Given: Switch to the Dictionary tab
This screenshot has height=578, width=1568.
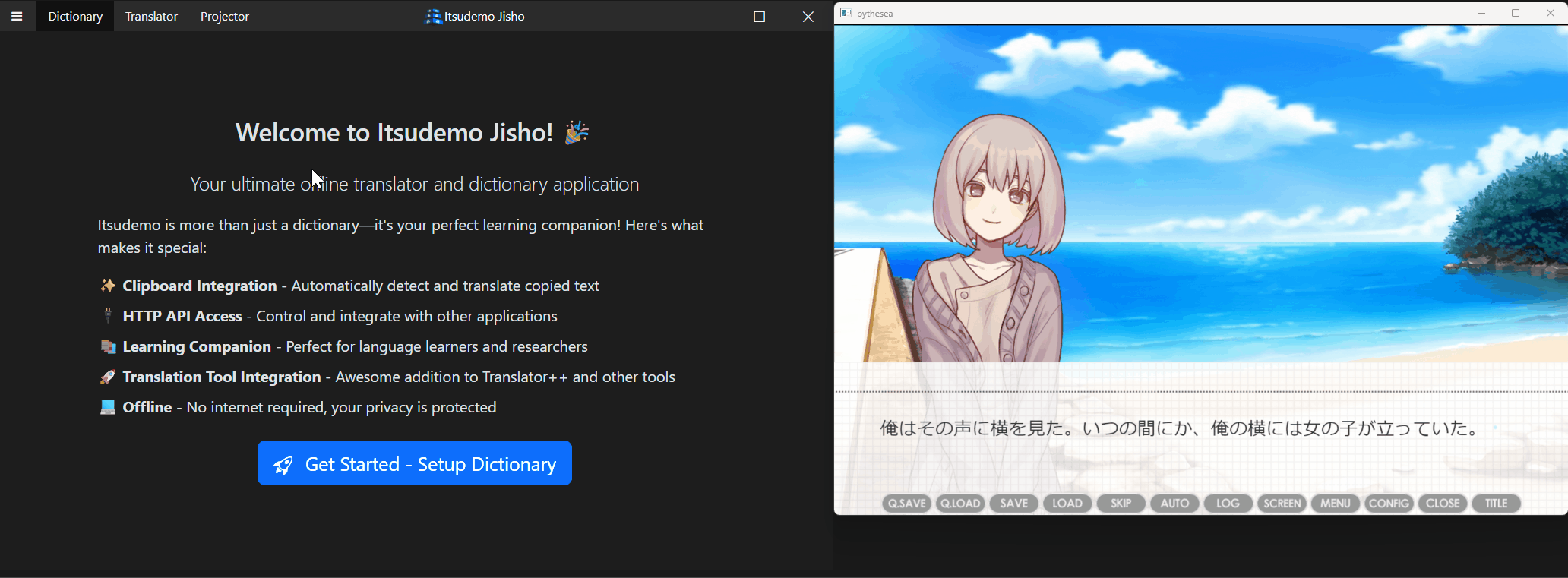Looking at the screenshot, I should click(x=75, y=16).
